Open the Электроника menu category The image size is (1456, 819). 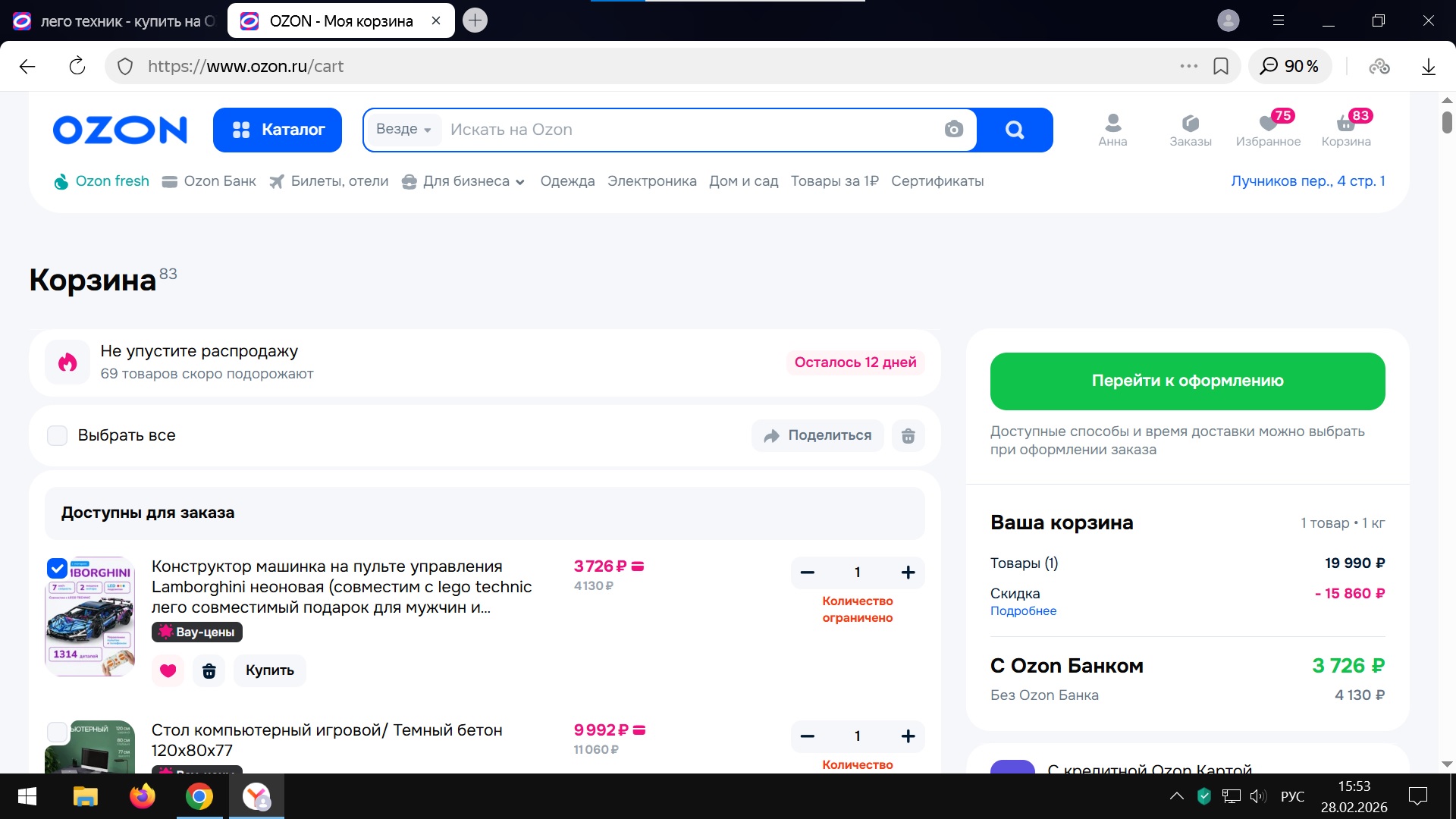651,181
